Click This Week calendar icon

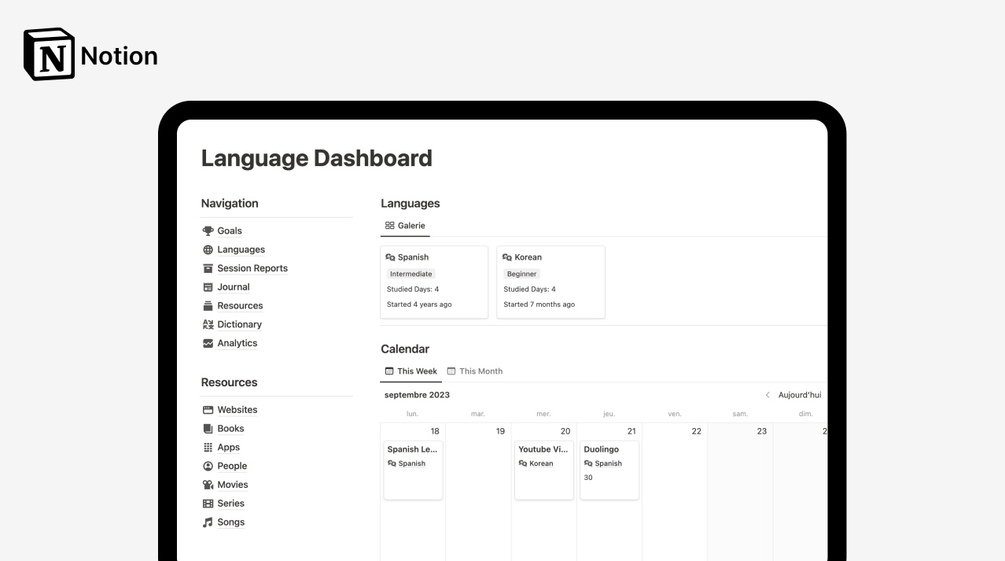(389, 371)
